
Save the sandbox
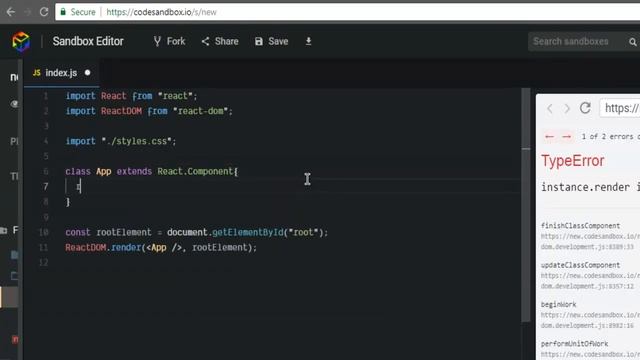click(x=271, y=41)
